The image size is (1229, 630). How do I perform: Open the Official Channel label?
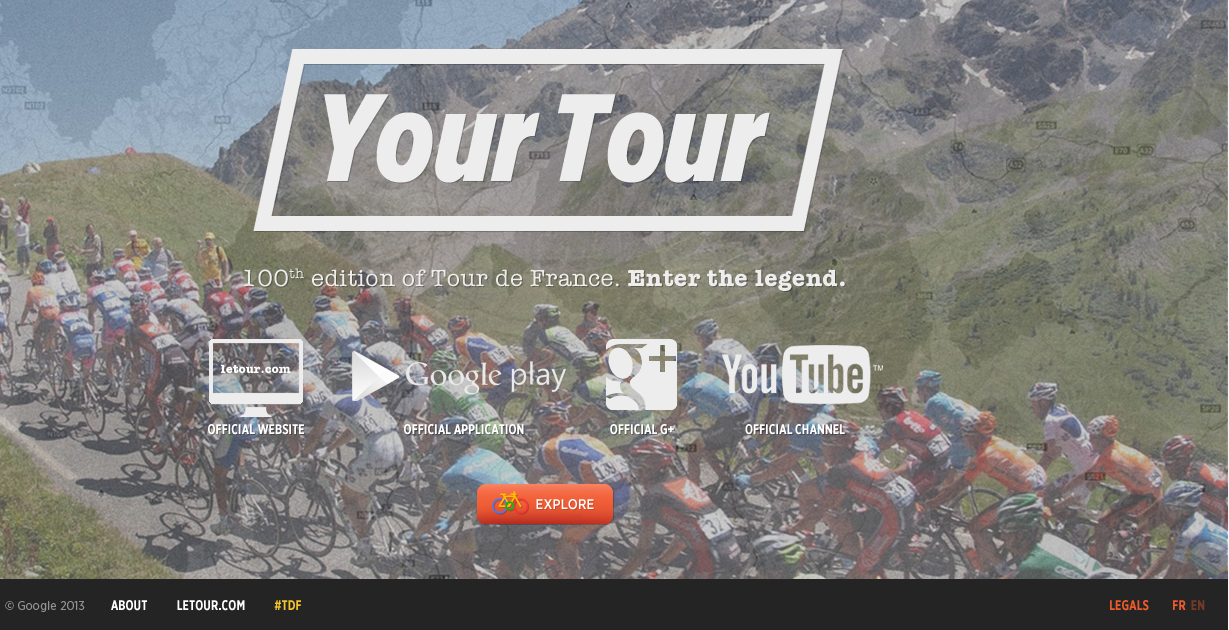(795, 430)
